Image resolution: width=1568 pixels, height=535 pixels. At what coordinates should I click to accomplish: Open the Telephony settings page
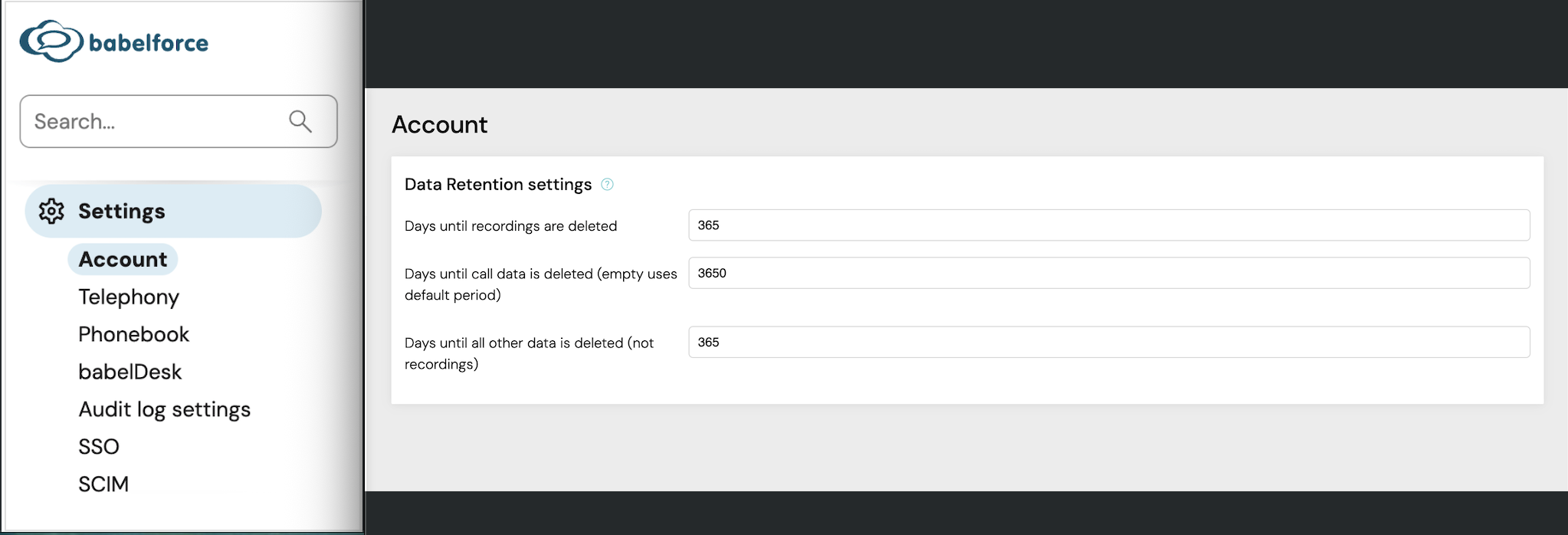(x=129, y=297)
